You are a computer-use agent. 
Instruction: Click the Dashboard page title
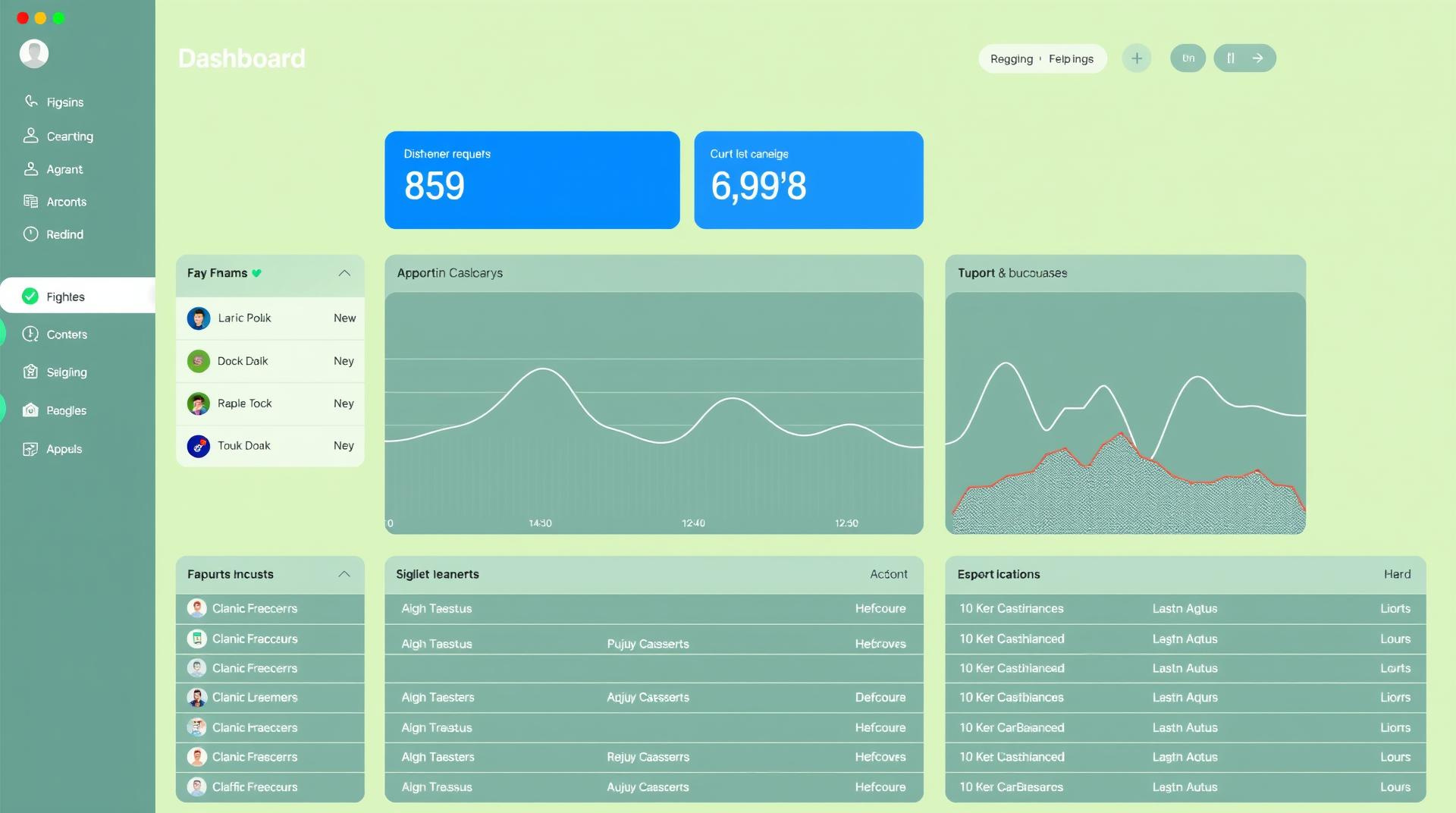click(x=242, y=58)
